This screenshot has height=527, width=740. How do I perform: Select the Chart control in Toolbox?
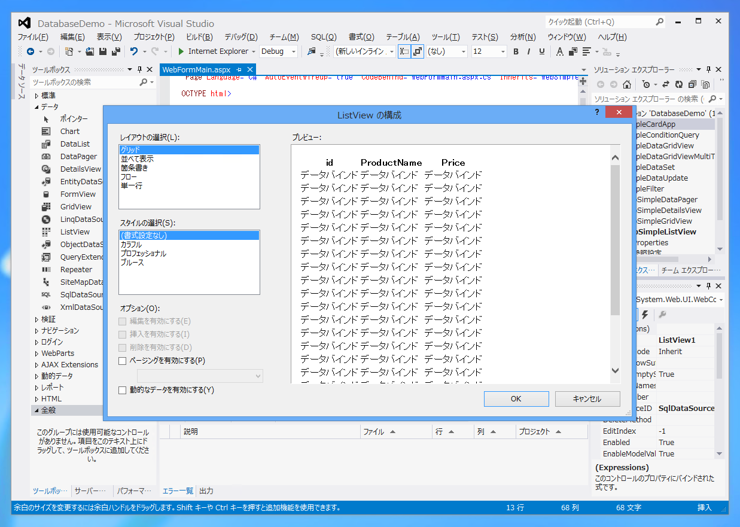click(x=70, y=131)
